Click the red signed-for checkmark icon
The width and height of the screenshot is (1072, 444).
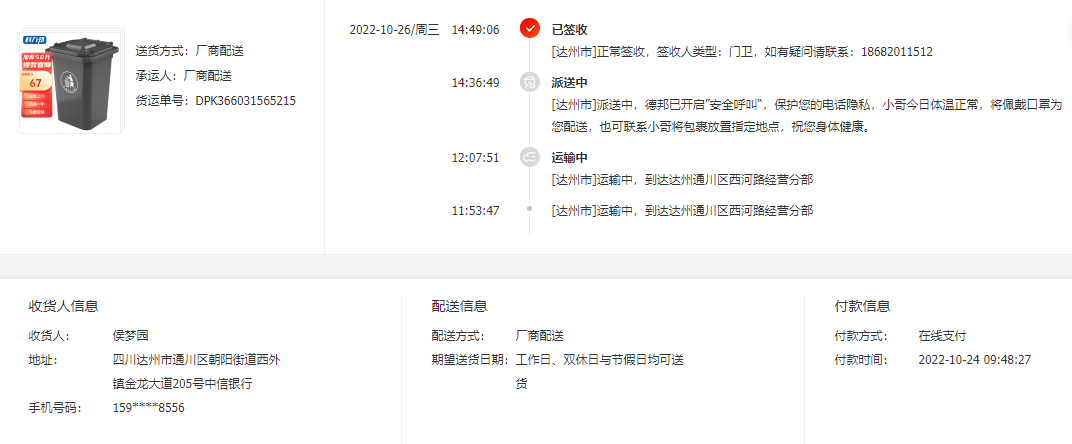(529, 29)
